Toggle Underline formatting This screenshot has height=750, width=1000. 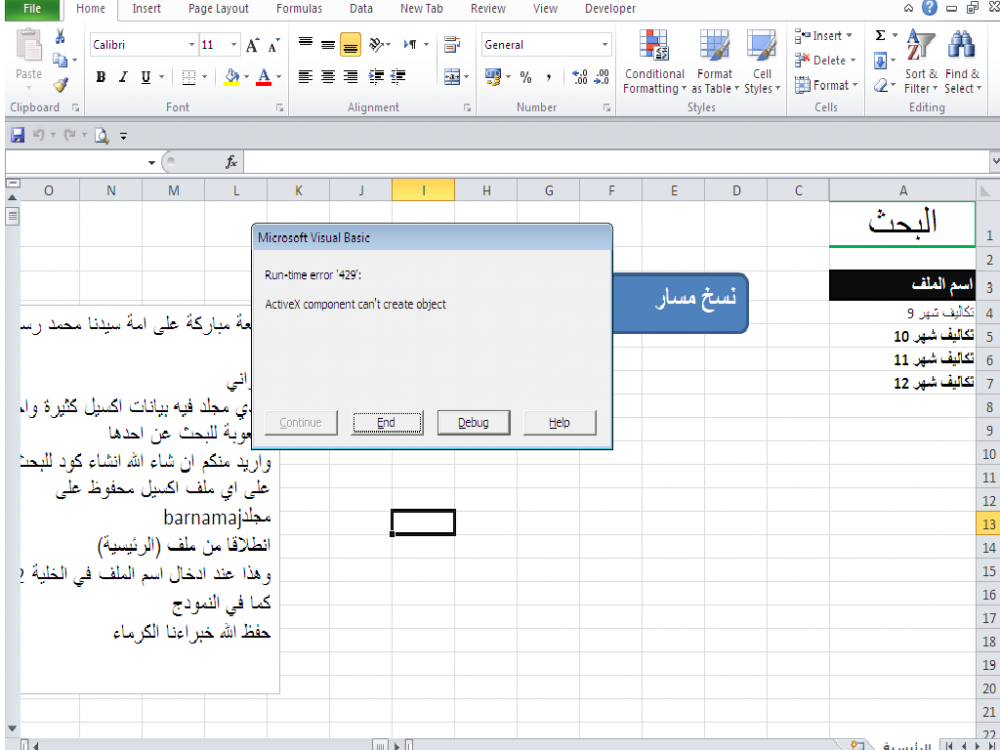pos(145,77)
